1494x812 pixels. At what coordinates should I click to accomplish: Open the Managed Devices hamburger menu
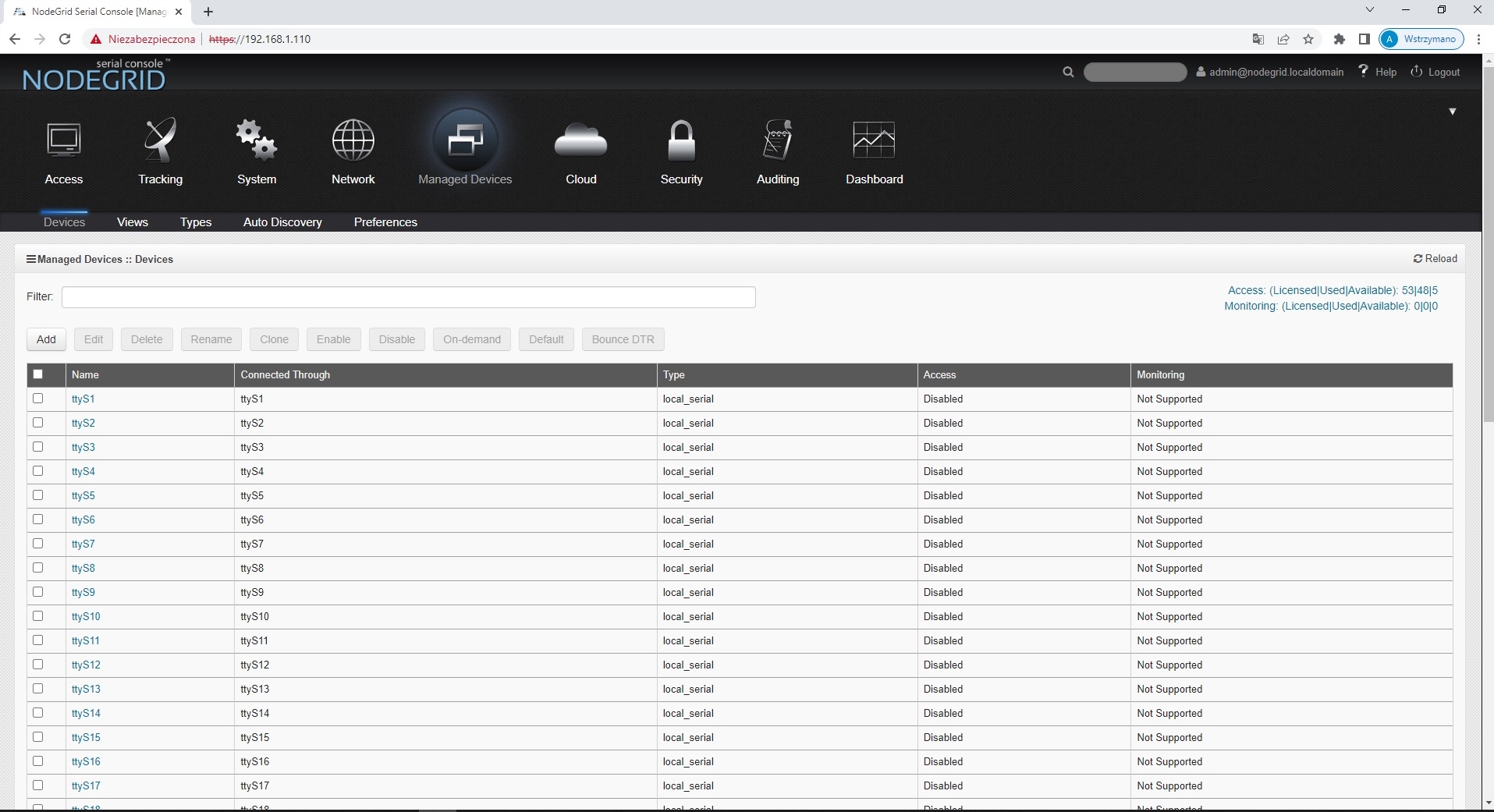(31, 259)
